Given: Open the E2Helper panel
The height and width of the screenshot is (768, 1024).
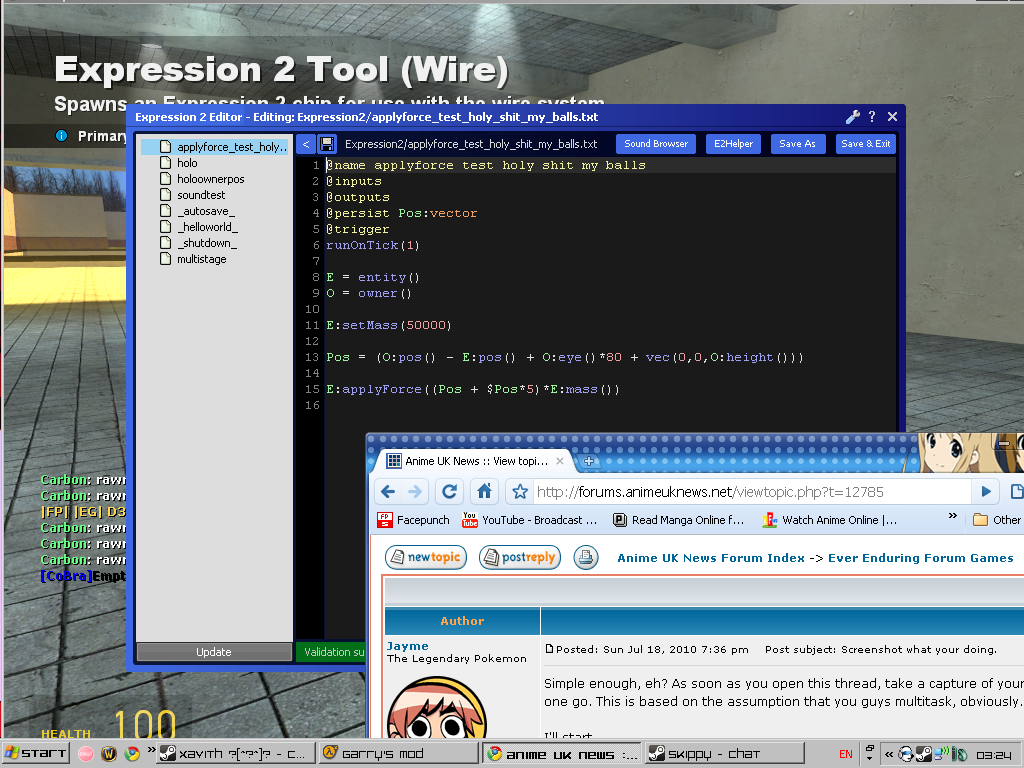Looking at the screenshot, I should [x=733, y=144].
